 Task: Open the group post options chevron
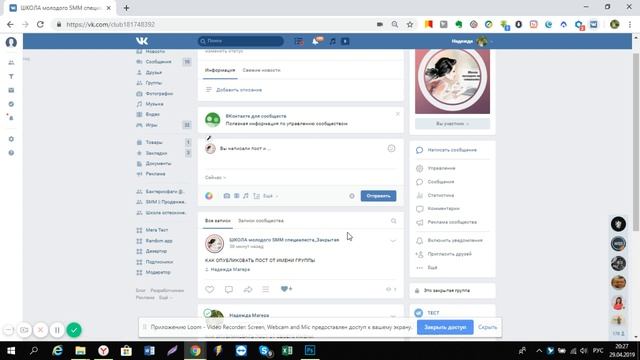393,241
